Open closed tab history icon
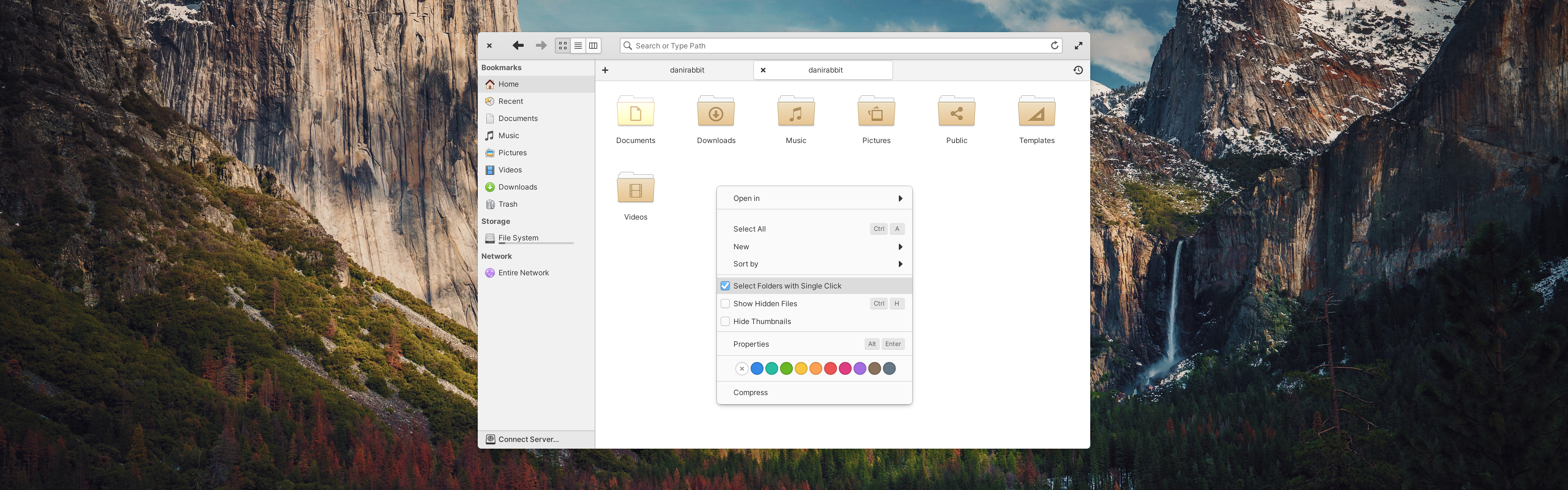 (x=1078, y=70)
